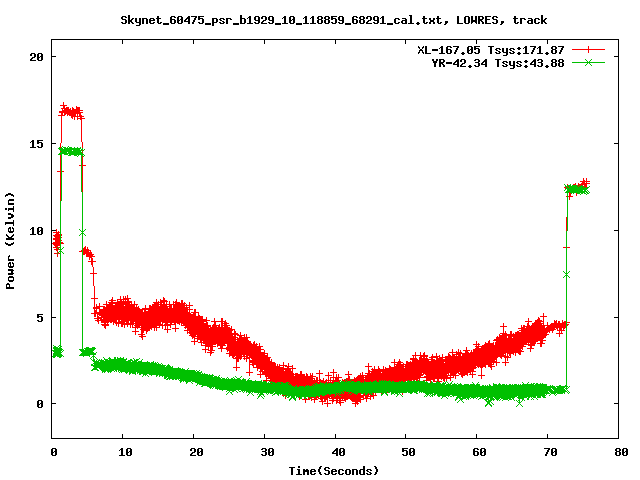640x480 pixels.
Task: Click the Time(Seconds) x-axis label
Action: pos(333,471)
